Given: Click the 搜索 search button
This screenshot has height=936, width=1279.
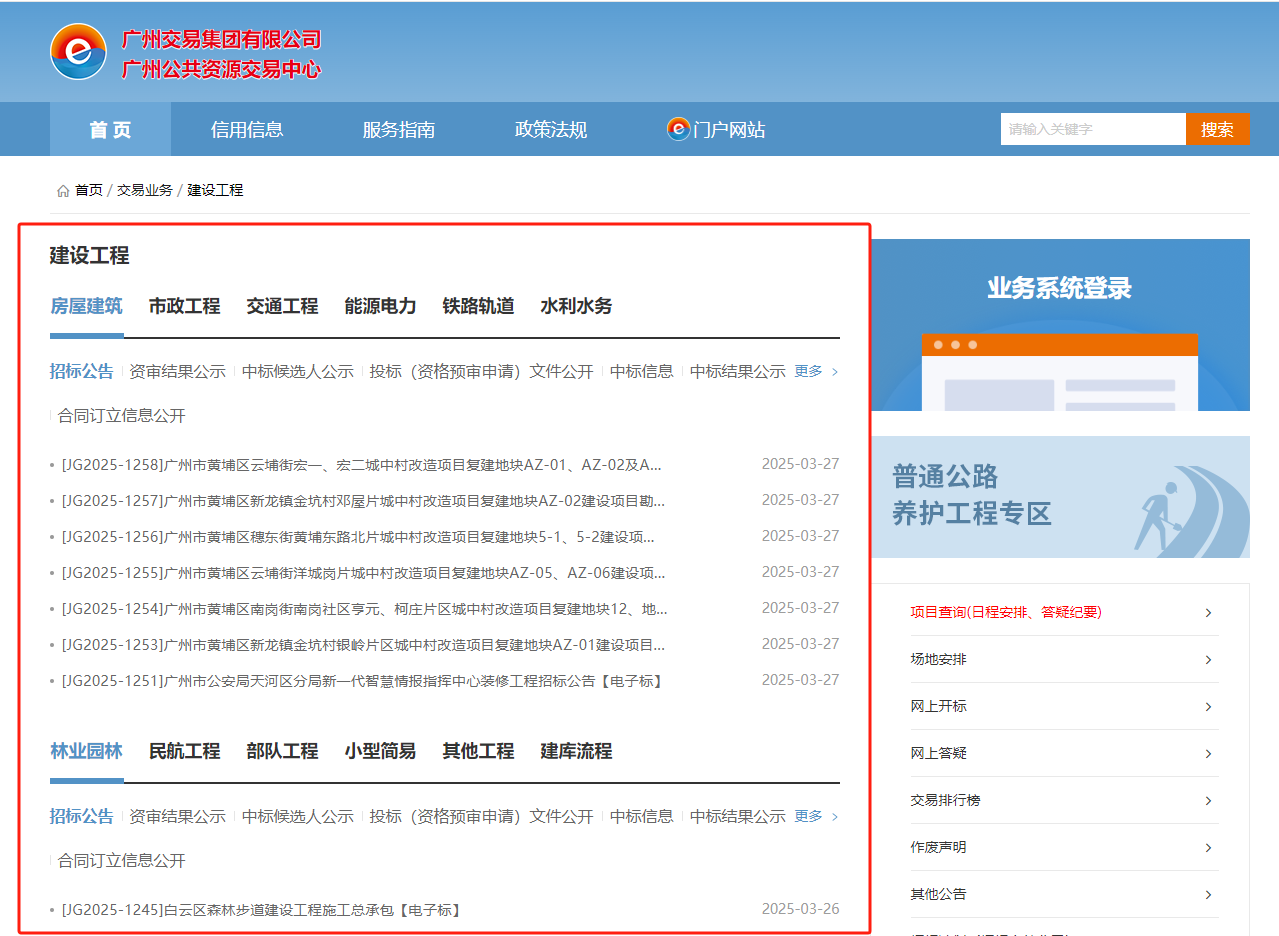Looking at the screenshot, I should [x=1217, y=129].
